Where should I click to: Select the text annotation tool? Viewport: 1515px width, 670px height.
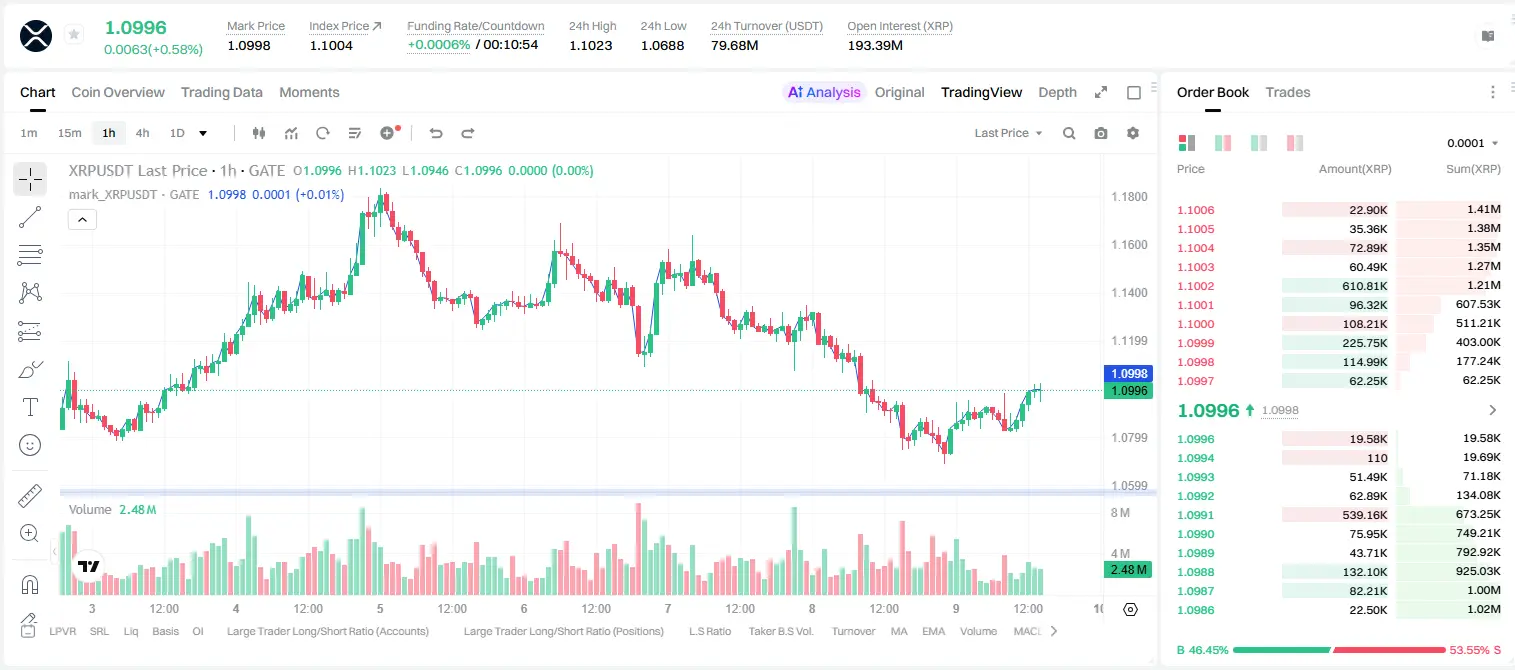(30, 407)
